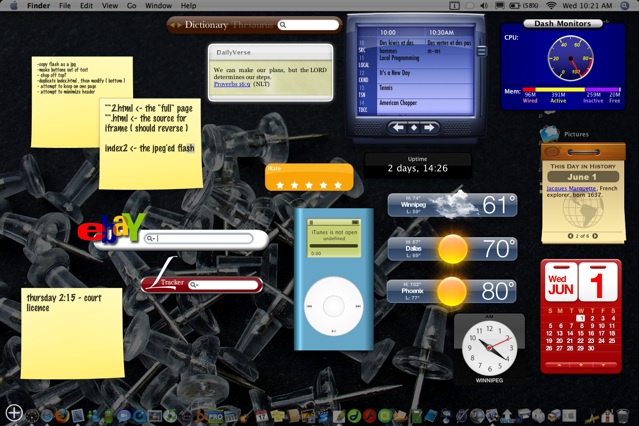Open the Edit menu
Image resolution: width=639 pixels, height=426 pixels.
(86, 6)
